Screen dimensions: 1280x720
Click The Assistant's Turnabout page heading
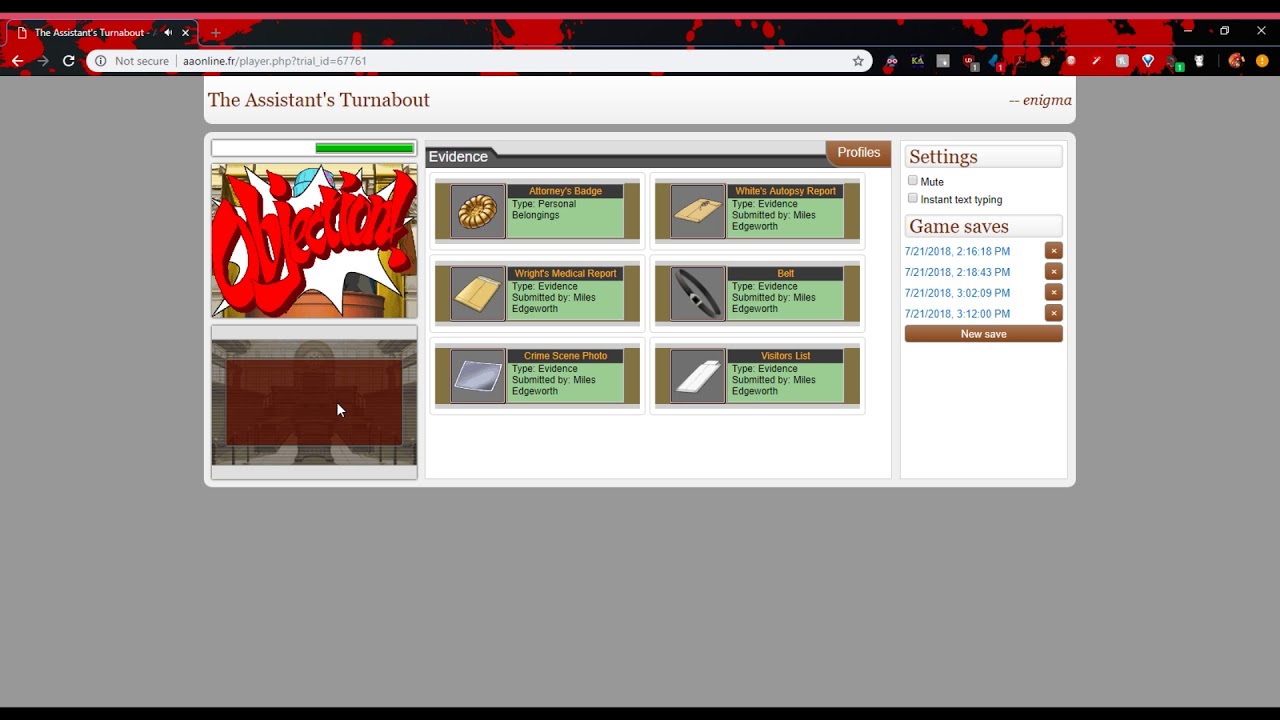point(319,100)
